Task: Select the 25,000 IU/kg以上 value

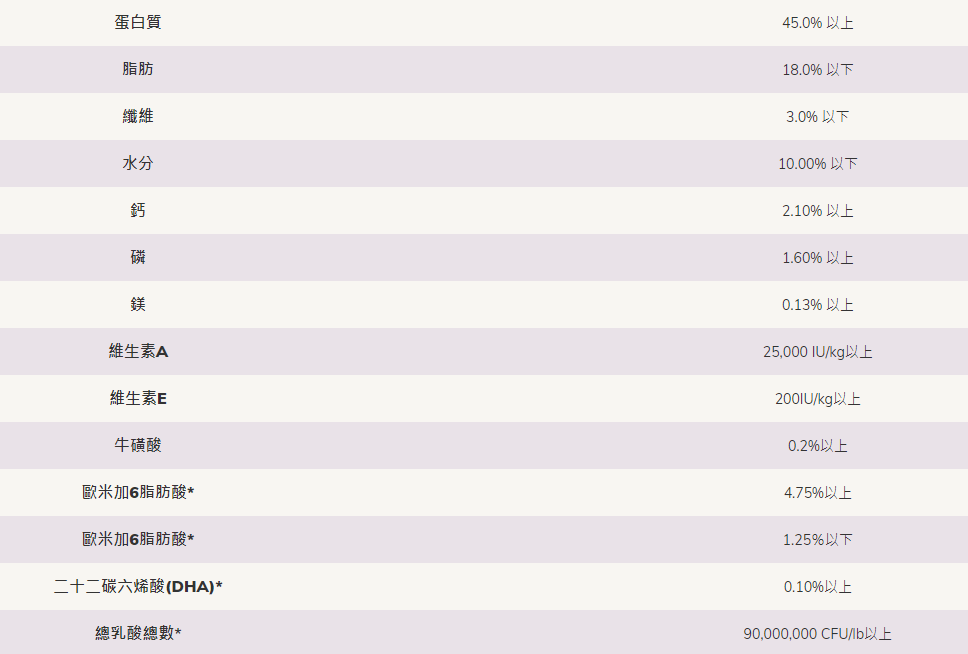Action: pos(817,352)
